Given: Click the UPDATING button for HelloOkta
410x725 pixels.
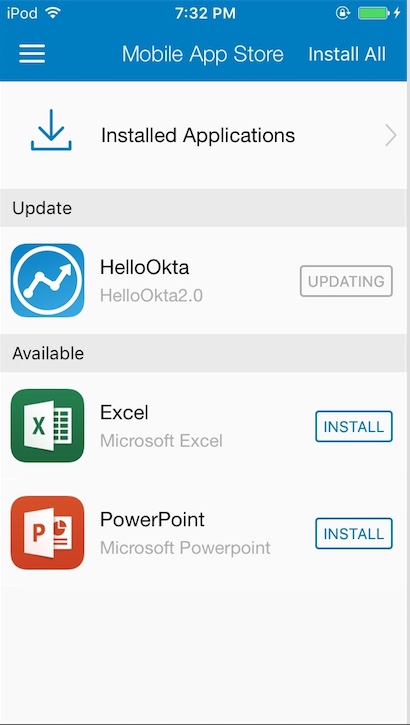Looking at the screenshot, I should (346, 281).
